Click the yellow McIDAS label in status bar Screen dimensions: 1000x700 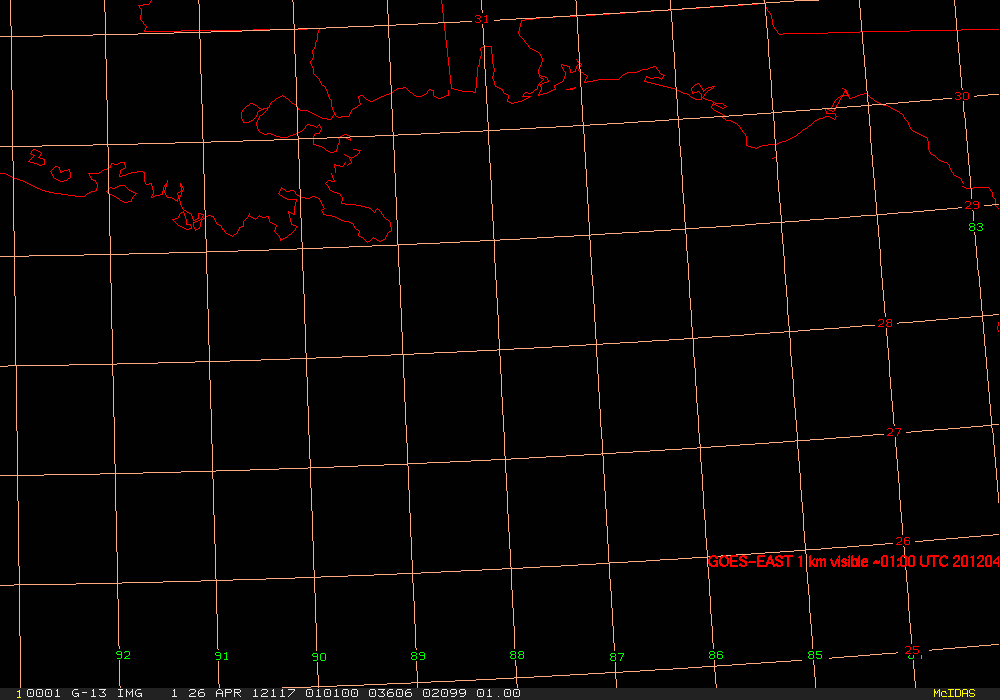coord(954,693)
